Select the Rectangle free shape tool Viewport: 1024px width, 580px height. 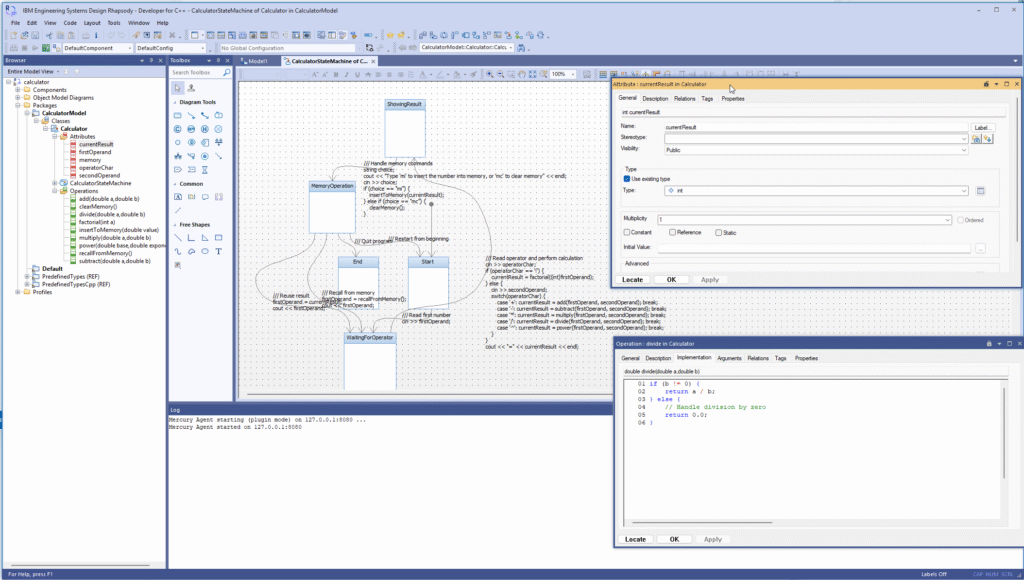point(219,238)
